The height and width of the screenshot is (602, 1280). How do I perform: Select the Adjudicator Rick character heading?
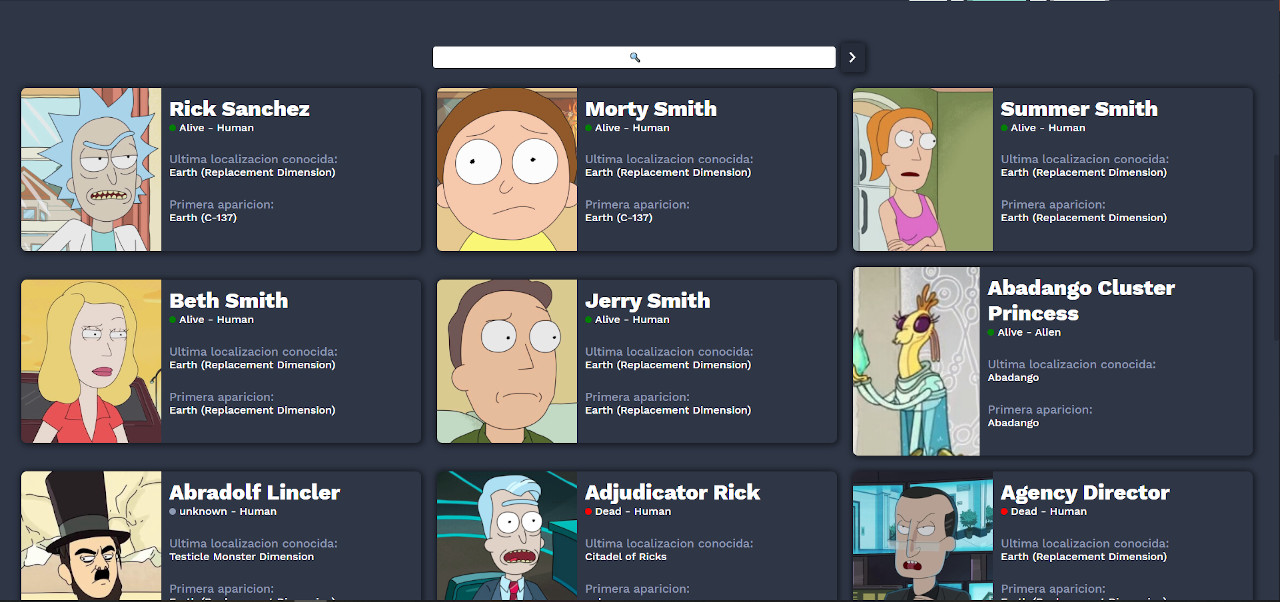(x=673, y=492)
